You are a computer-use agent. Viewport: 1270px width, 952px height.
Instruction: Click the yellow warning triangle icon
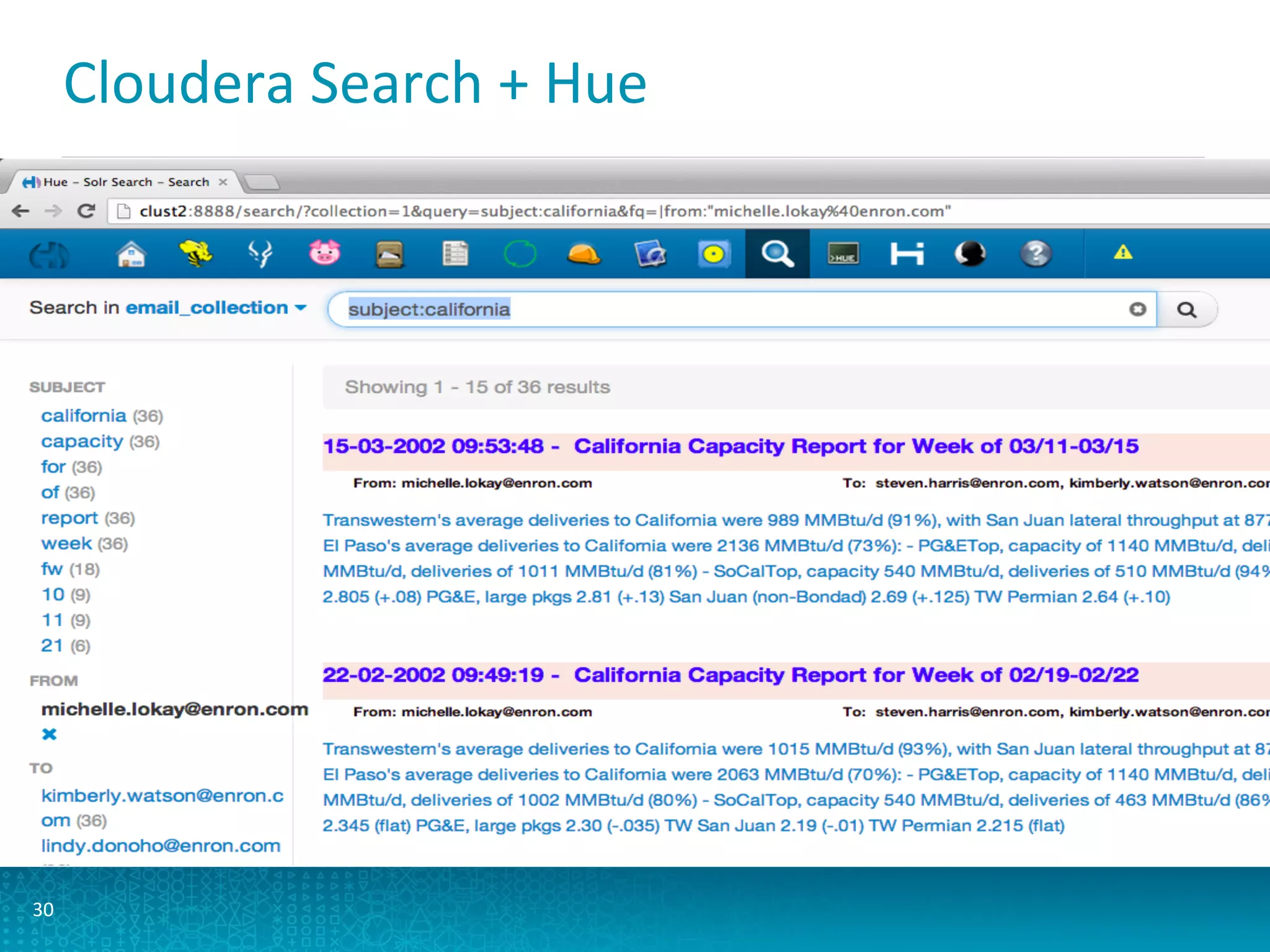click(x=1123, y=252)
